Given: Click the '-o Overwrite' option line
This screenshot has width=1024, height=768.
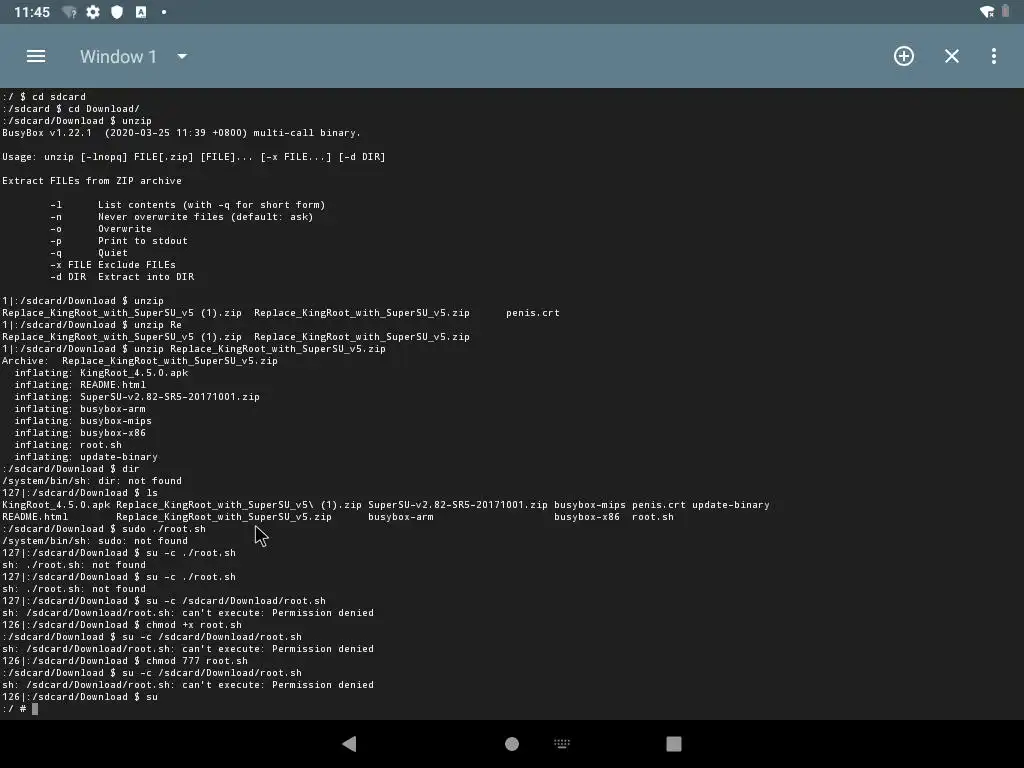Looking at the screenshot, I should click(x=101, y=229).
